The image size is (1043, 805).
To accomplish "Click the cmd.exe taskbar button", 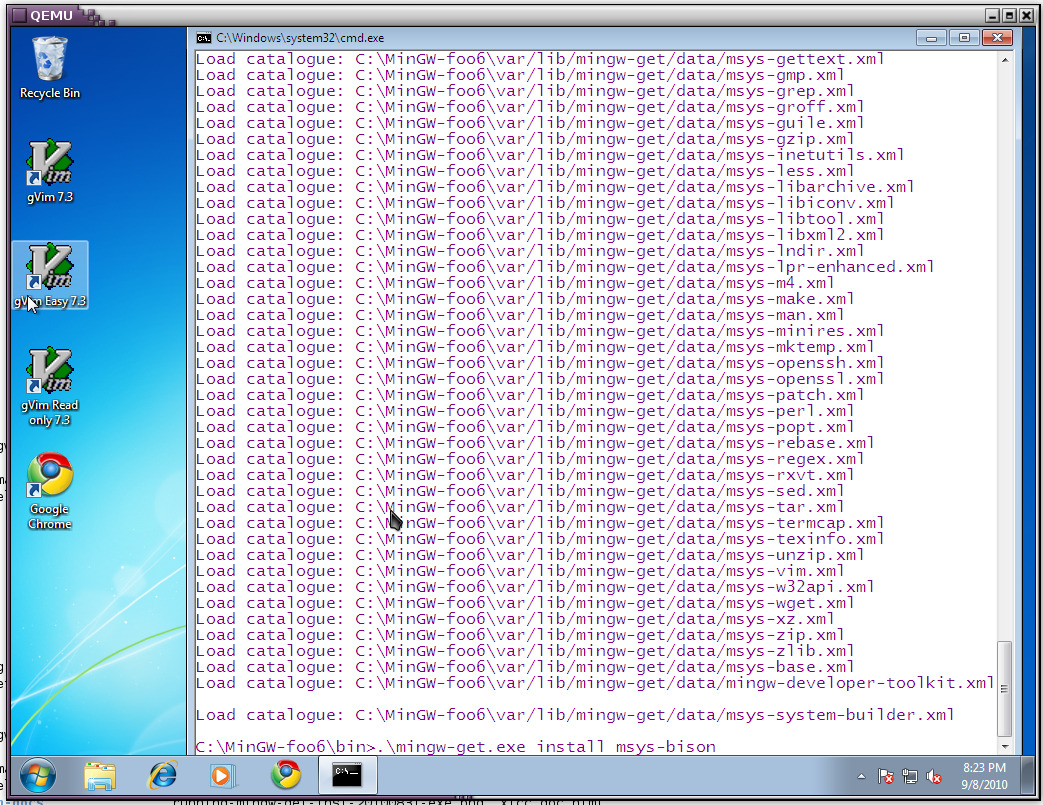I will pos(348,775).
